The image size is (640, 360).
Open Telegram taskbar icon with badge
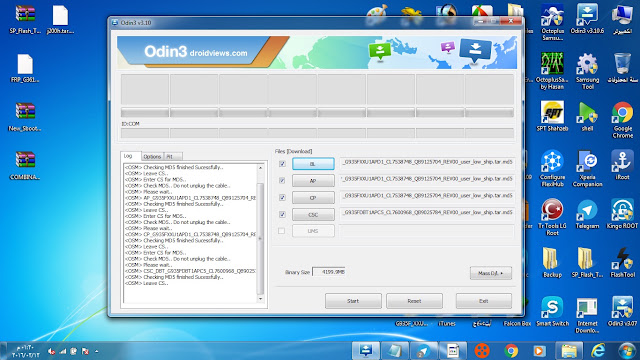click(423, 351)
